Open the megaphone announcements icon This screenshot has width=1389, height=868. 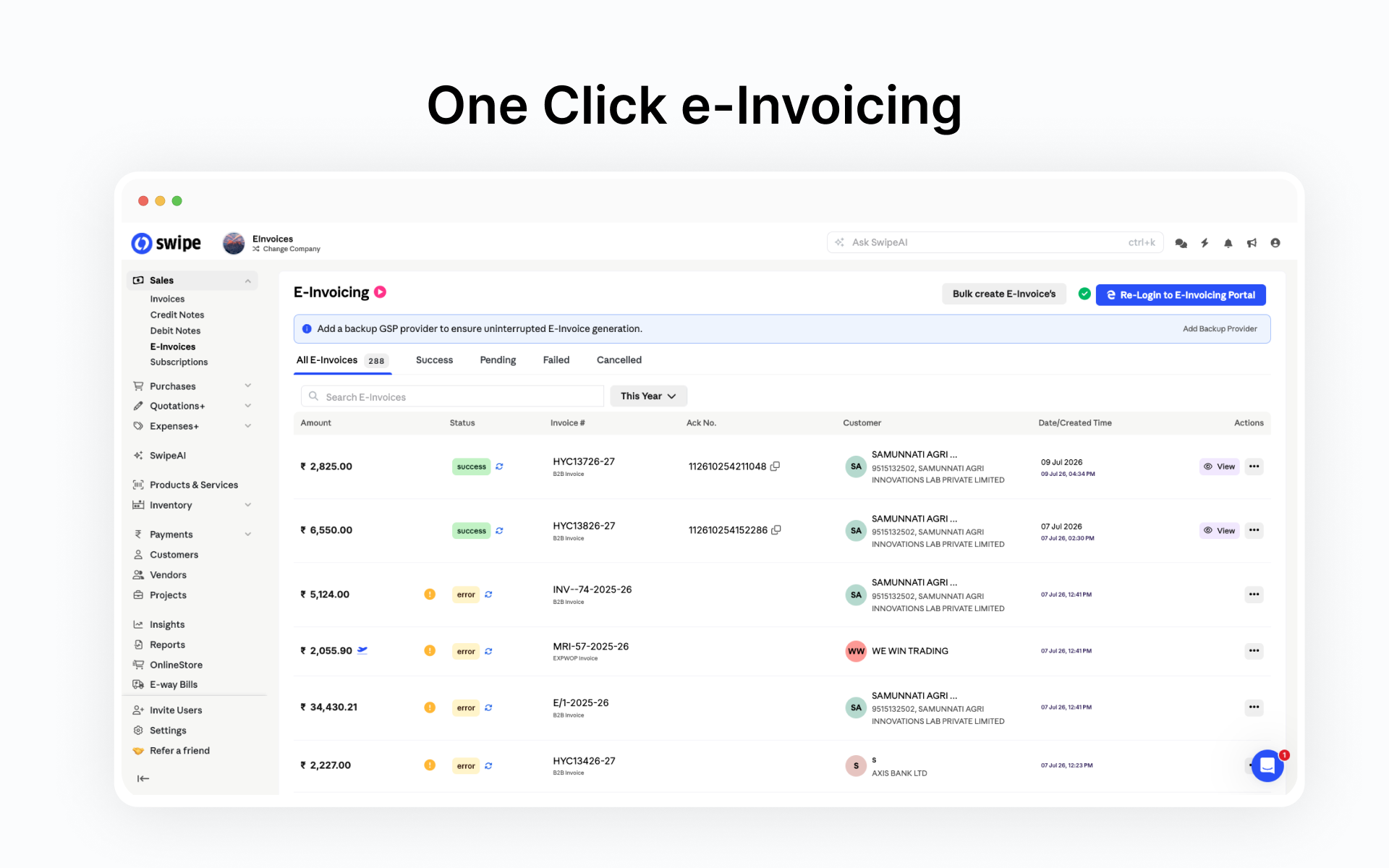click(x=1252, y=243)
